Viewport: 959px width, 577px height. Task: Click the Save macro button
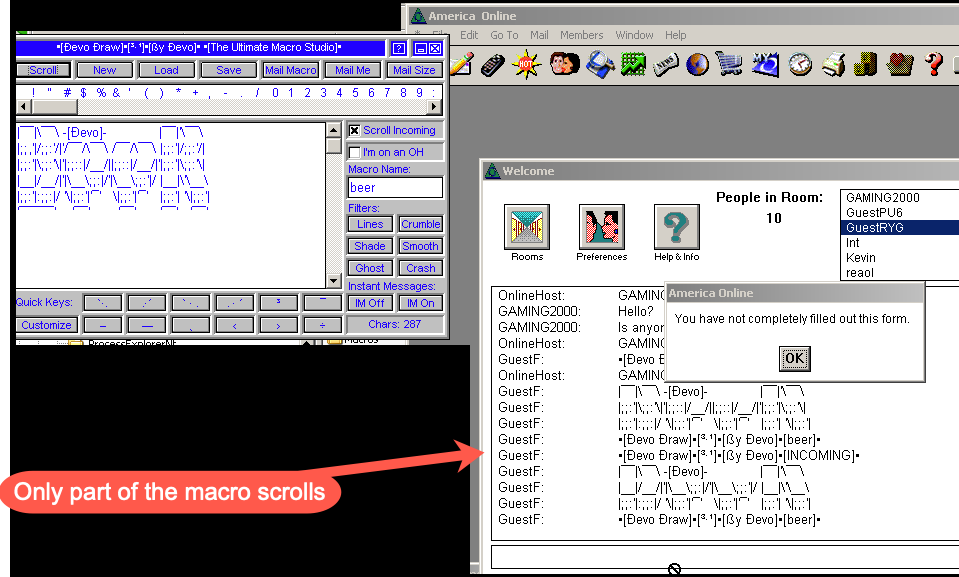tap(229, 70)
